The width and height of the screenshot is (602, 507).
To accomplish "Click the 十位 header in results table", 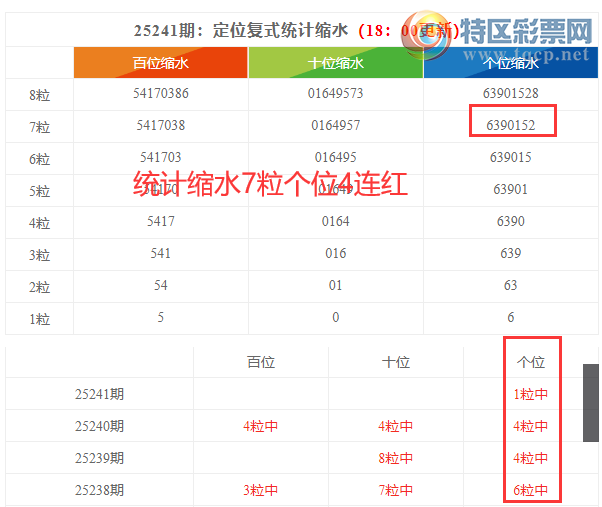I will pos(396,362).
